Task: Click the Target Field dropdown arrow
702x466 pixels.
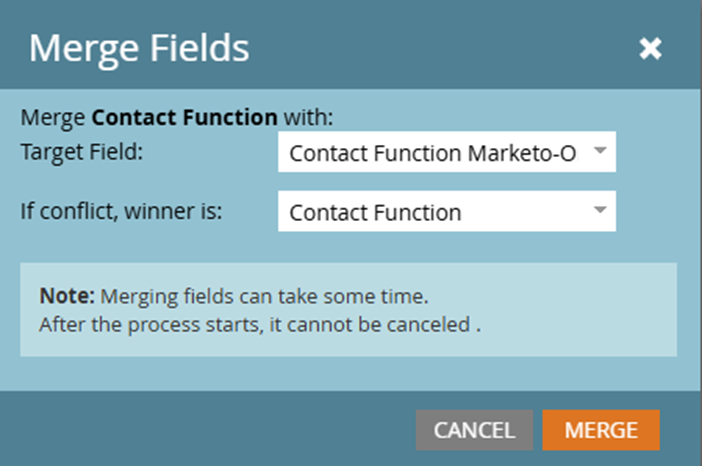Action: (x=599, y=152)
